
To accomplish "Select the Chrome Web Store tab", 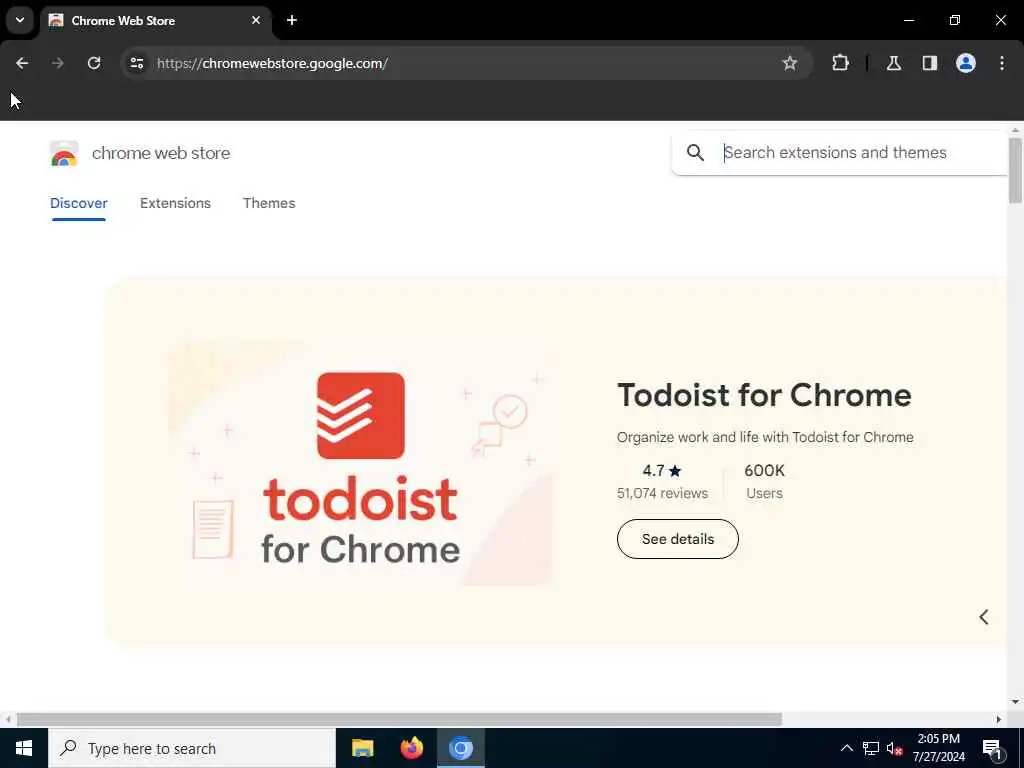I will 155,21.
